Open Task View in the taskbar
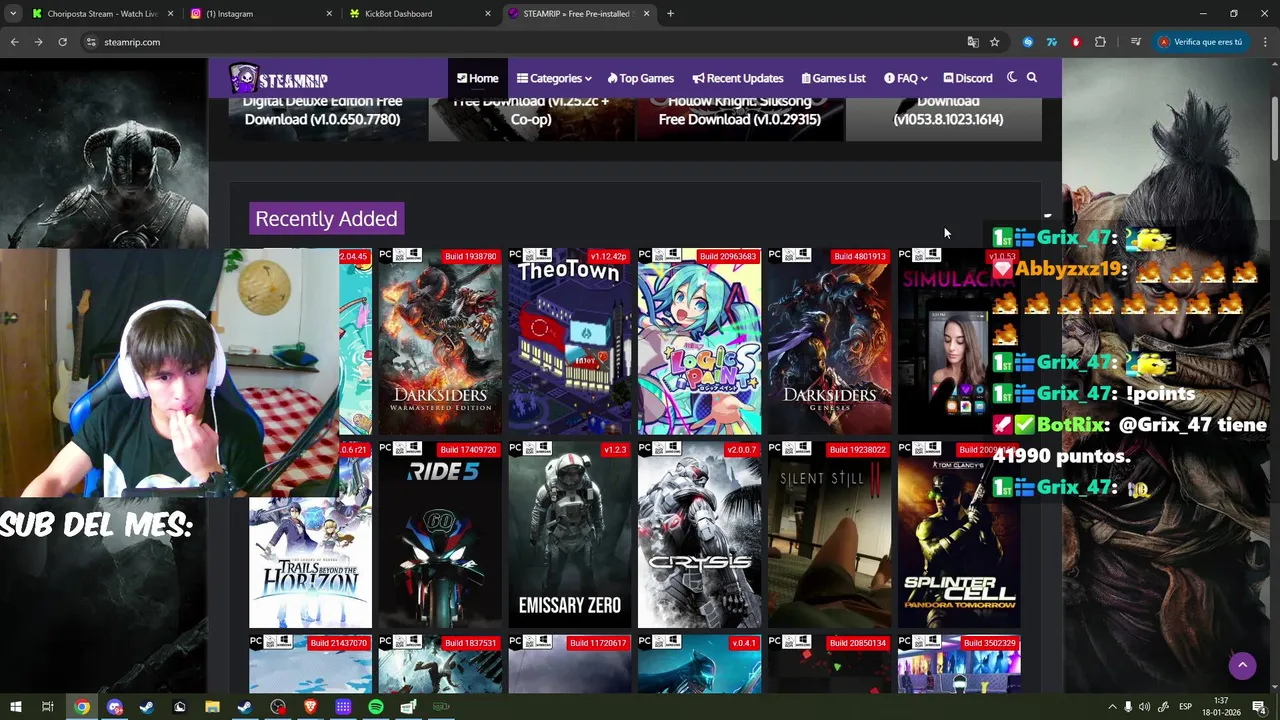The image size is (1280, 720). 47,707
